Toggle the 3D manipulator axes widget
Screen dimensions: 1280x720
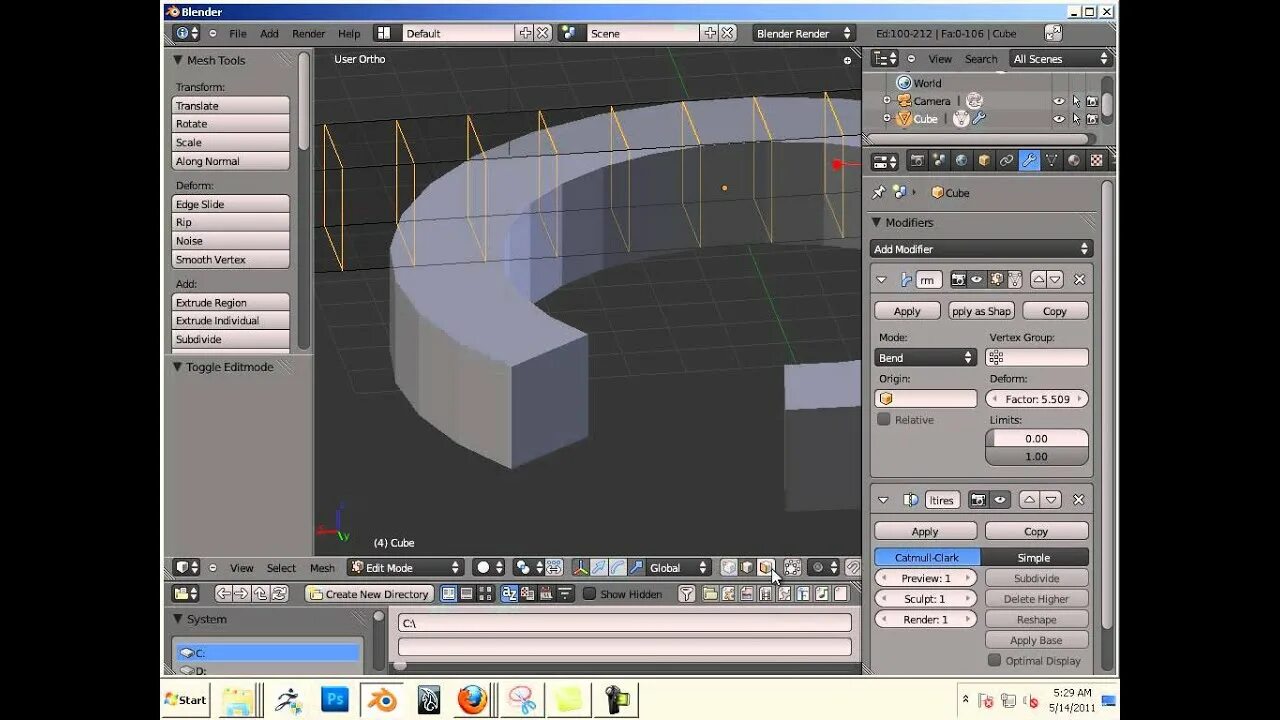(580, 567)
